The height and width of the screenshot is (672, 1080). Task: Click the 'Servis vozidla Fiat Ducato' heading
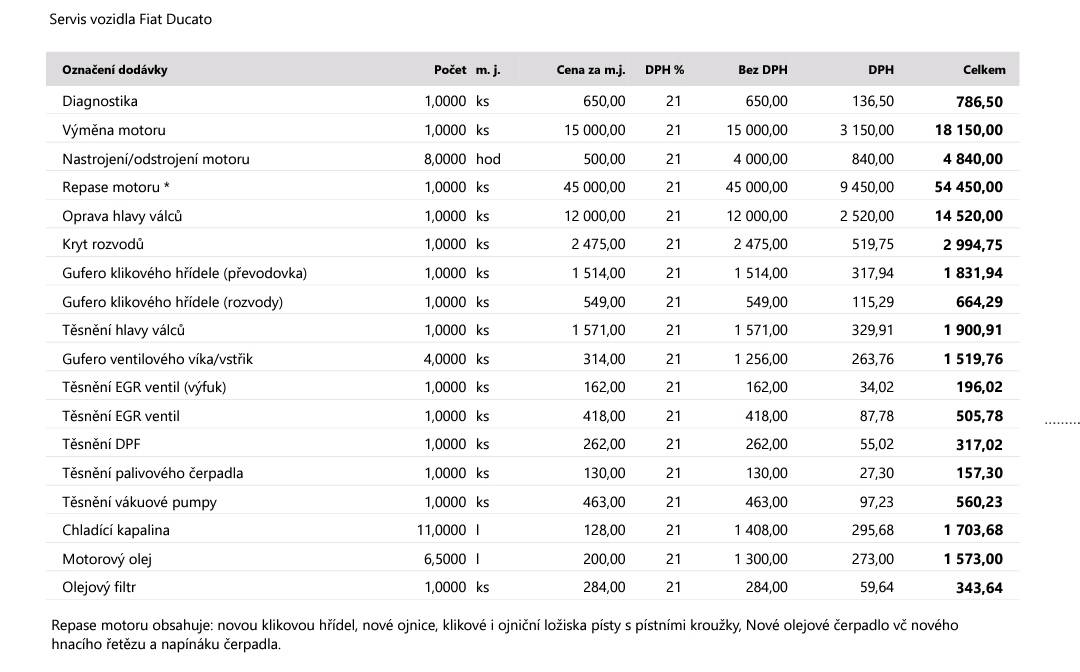coord(130,19)
